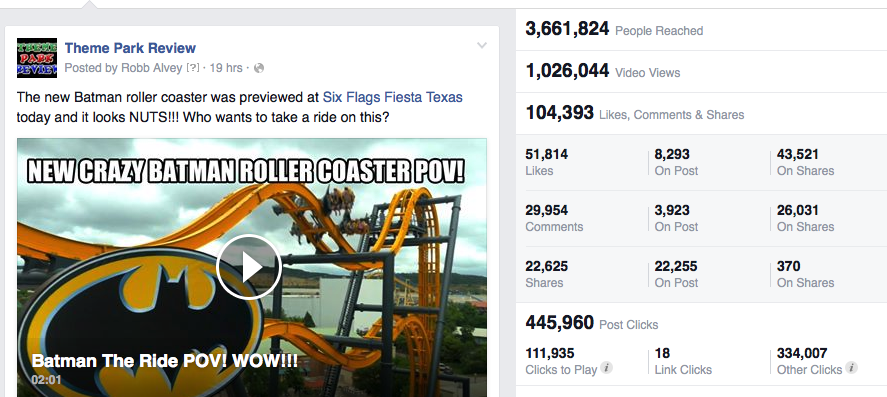Open the Six Flags Fiesta Texas link
Screen dimensions: 887x397
pyautogui.click(x=393, y=97)
